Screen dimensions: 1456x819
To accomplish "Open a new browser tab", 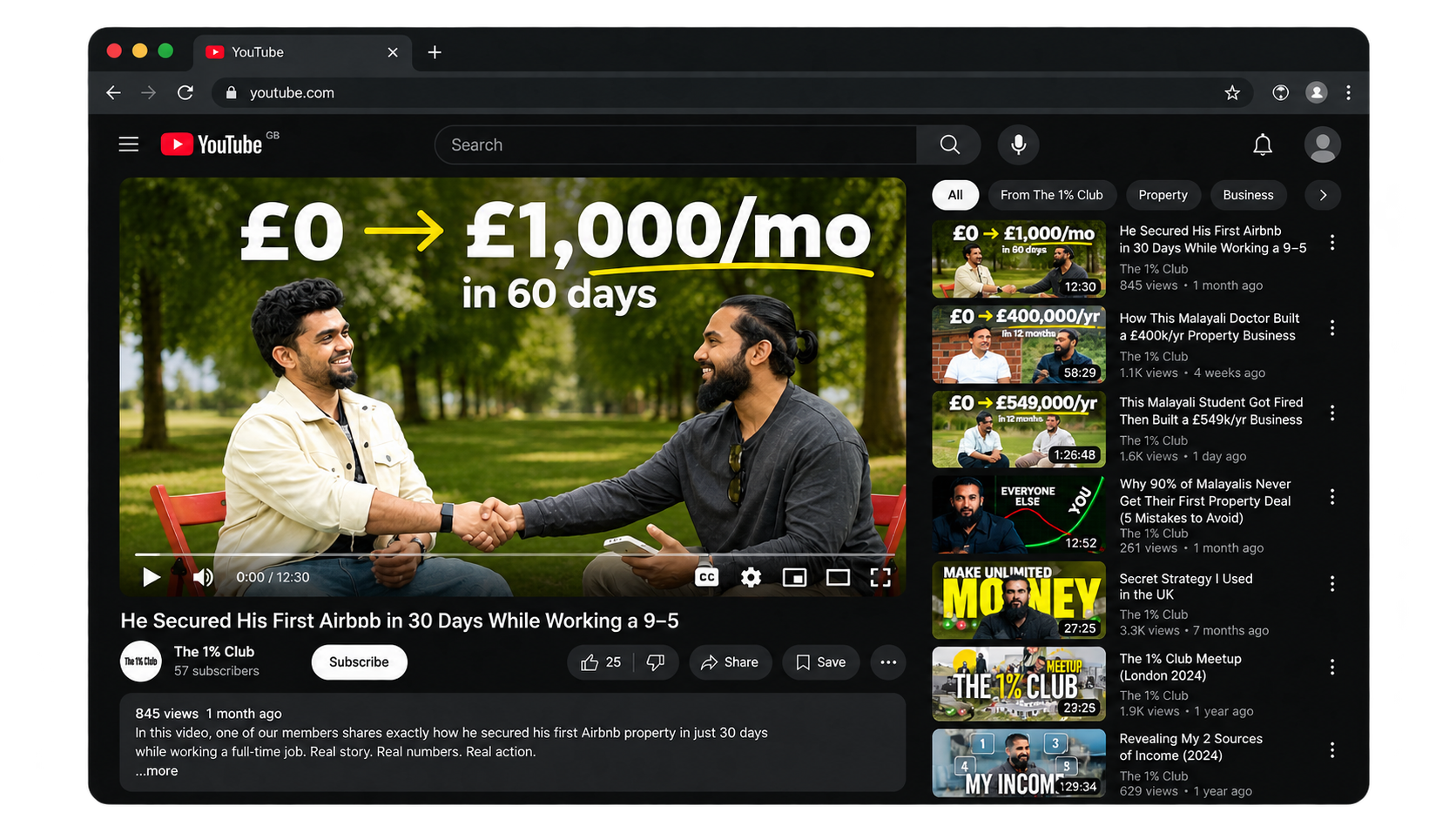I will tap(435, 52).
